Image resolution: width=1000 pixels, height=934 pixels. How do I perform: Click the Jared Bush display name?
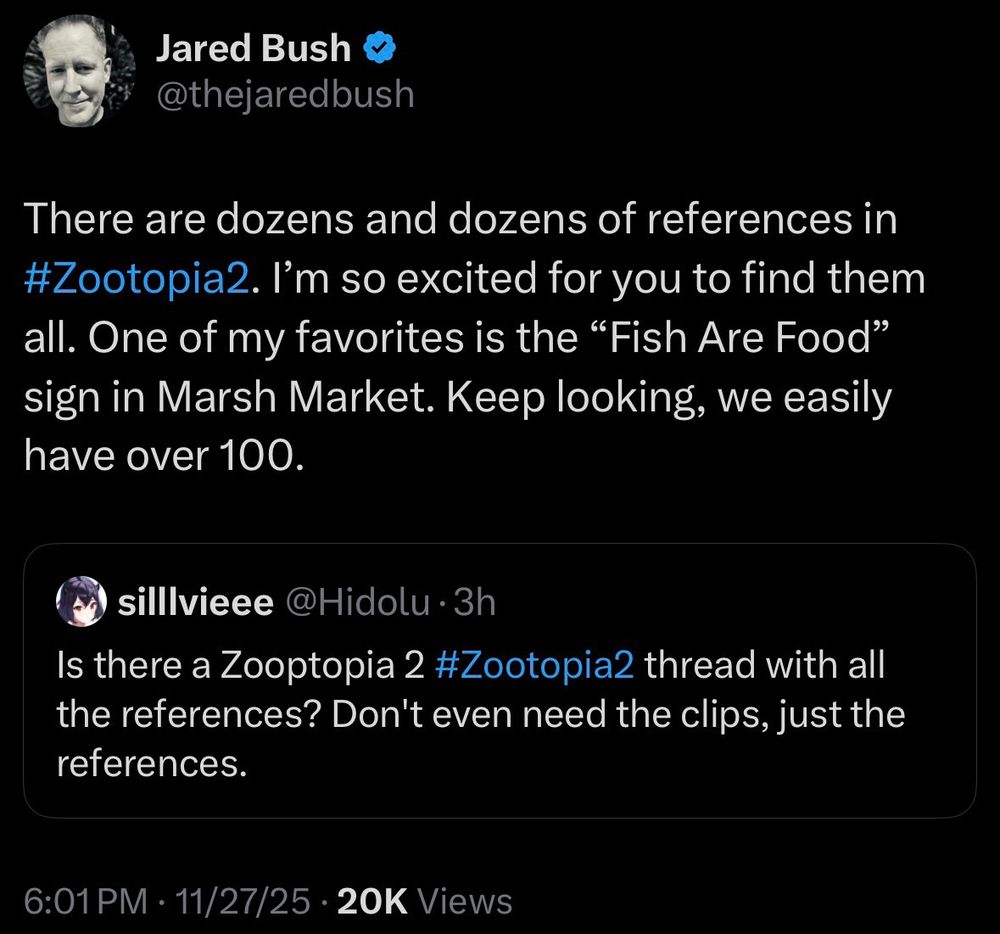pyautogui.click(x=253, y=47)
